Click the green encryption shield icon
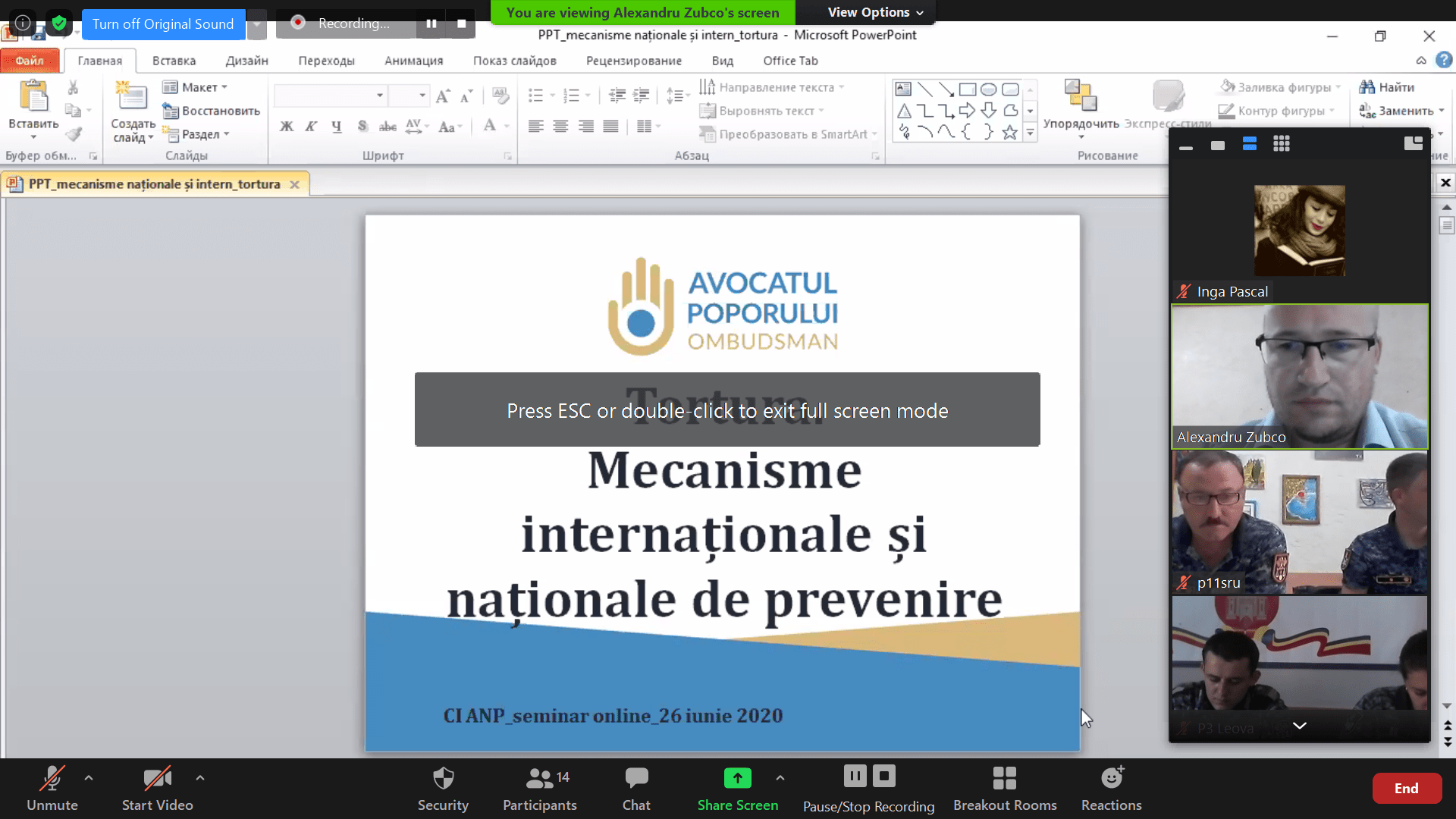Screen dimensions: 1456x819 pyautogui.click(x=59, y=23)
